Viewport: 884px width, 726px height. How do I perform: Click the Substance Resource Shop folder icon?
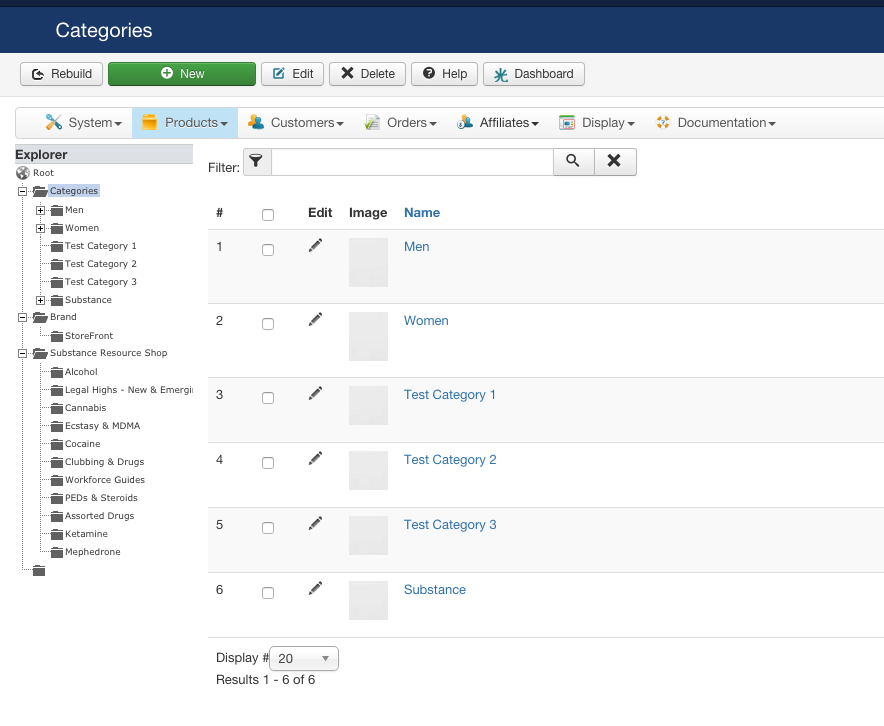pyautogui.click(x=40, y=354)
